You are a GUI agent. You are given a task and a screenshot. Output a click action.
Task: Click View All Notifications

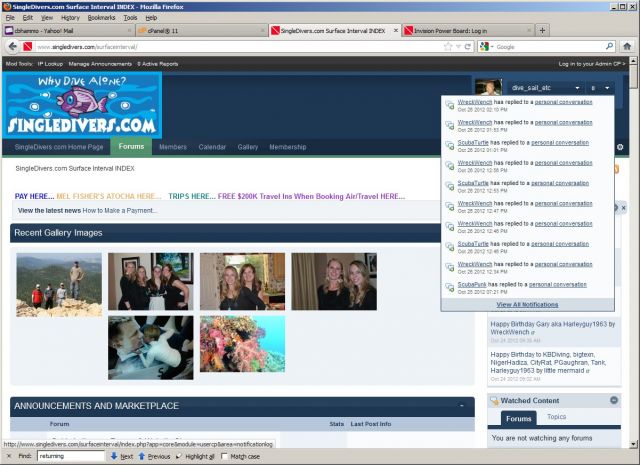(x=527, y=305)
